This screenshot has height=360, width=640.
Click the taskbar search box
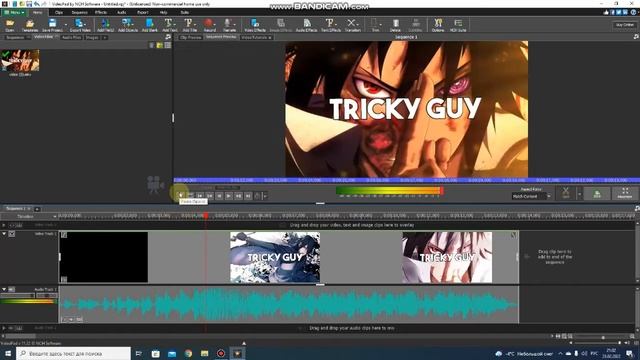coord(73,353)
